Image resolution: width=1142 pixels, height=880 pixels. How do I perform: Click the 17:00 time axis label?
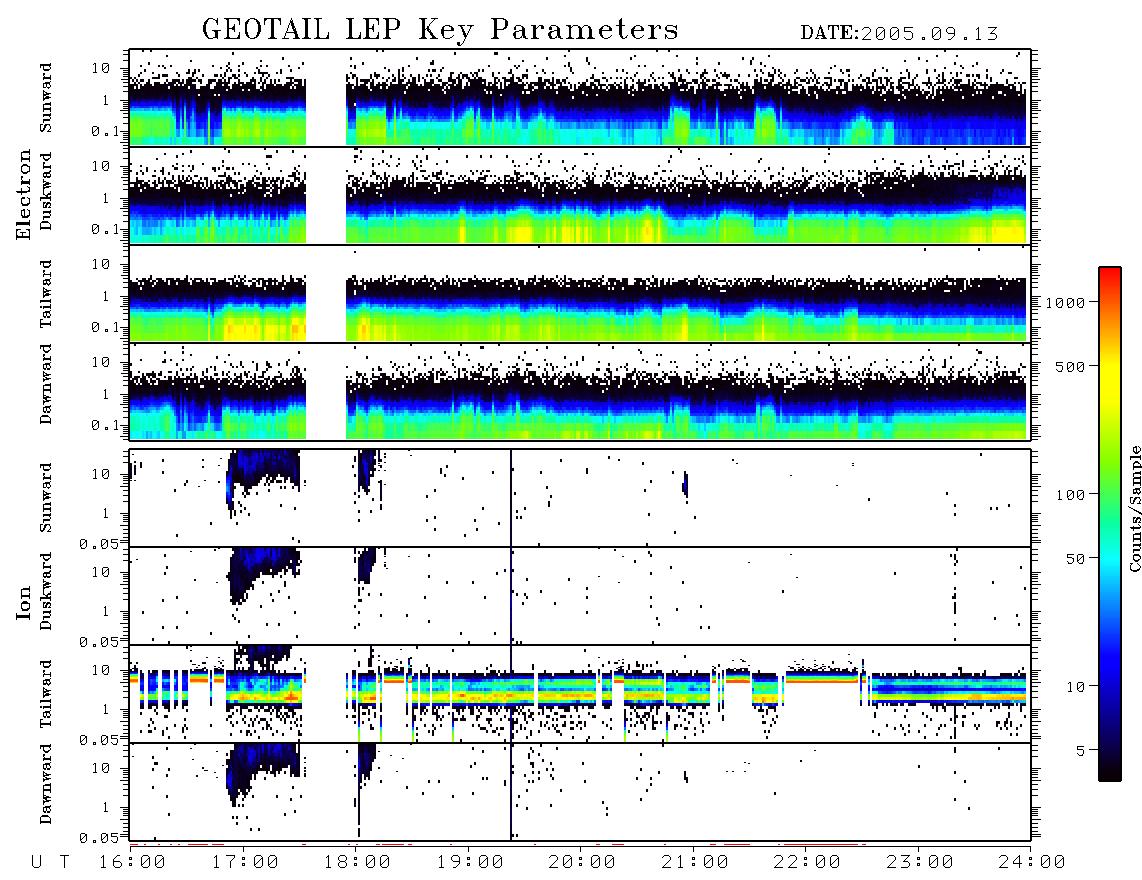[x=245, y=862]
